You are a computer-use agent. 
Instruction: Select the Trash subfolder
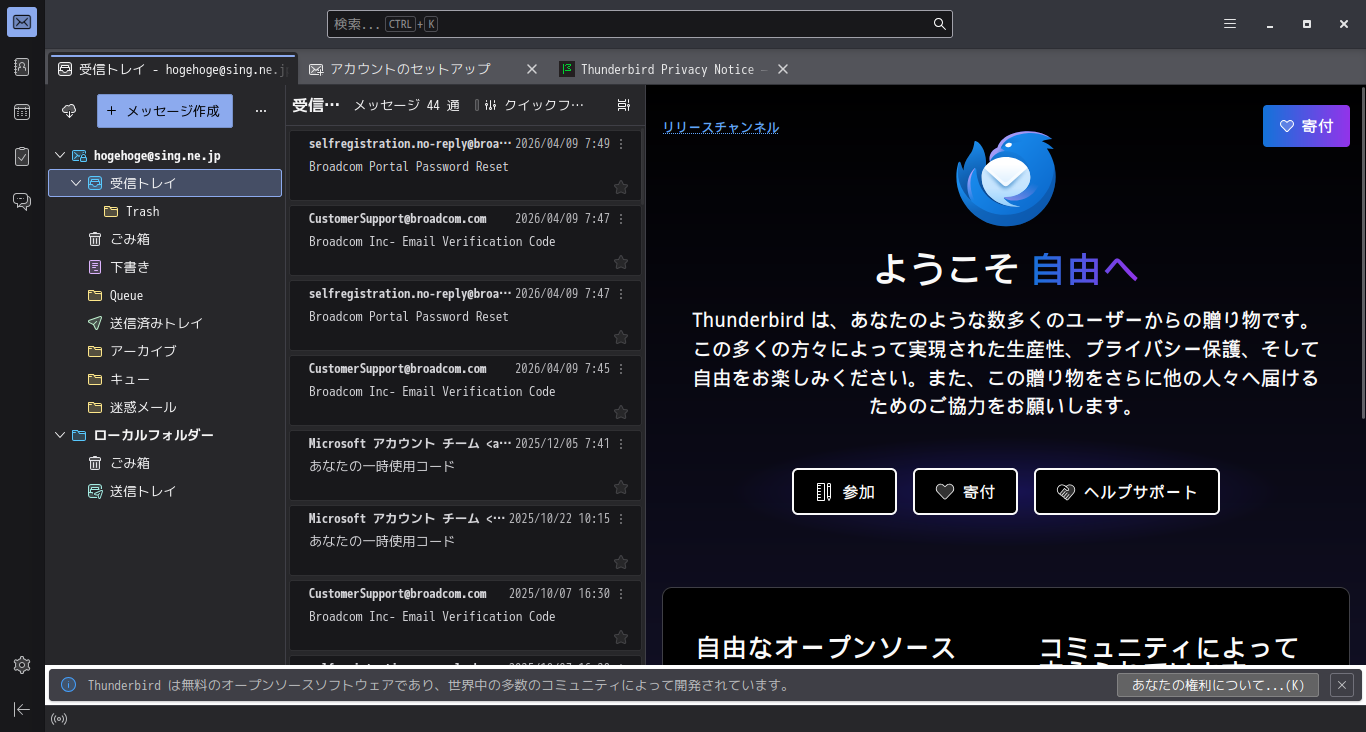(165, 211)
